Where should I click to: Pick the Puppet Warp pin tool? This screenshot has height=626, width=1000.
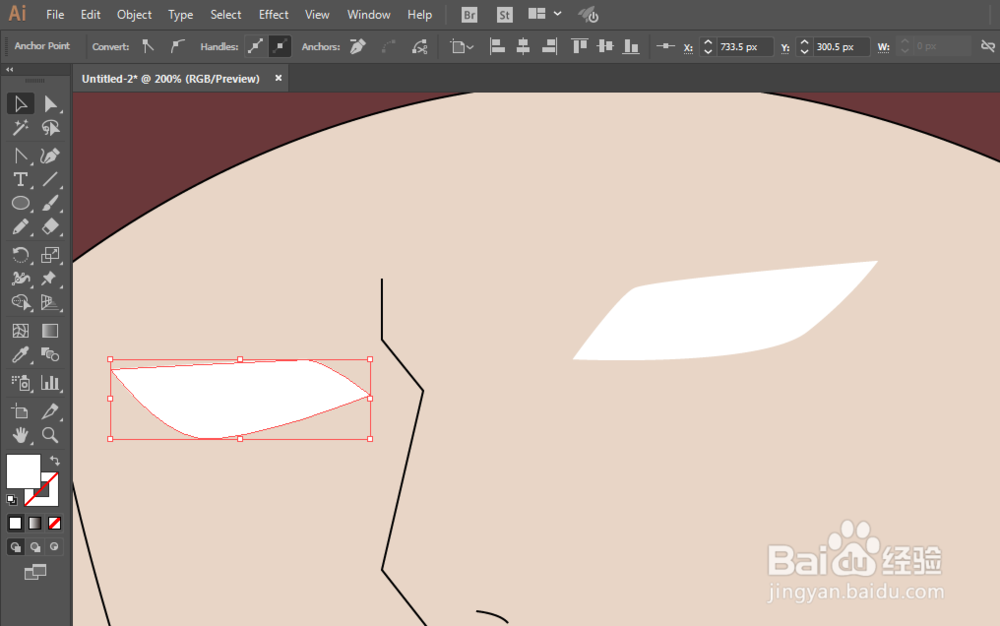pyautogui.click(x=50, y=279)
